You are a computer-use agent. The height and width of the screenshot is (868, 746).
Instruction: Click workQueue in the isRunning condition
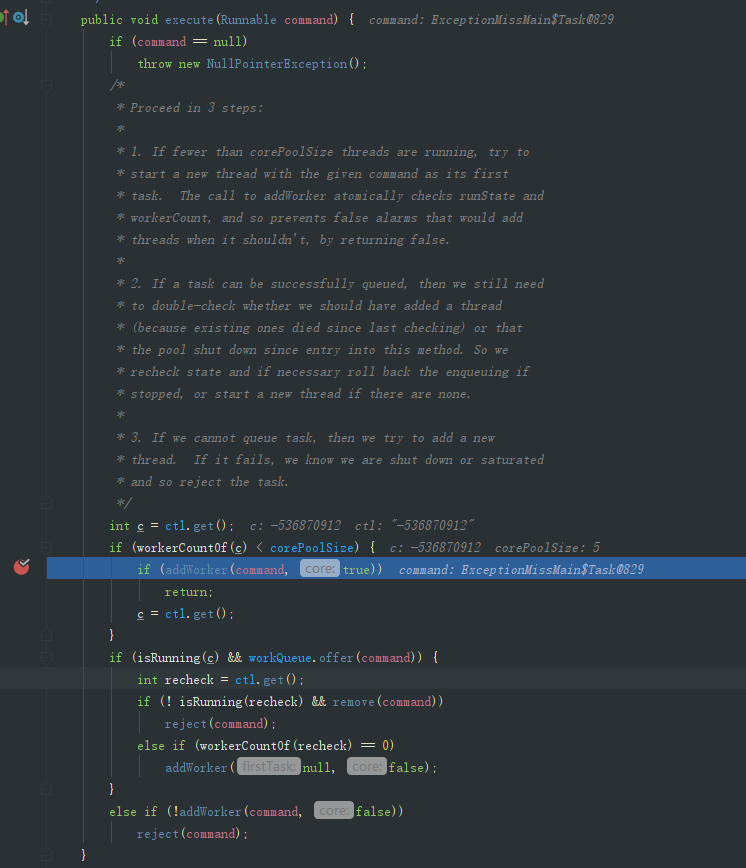(x=279, y=658)
